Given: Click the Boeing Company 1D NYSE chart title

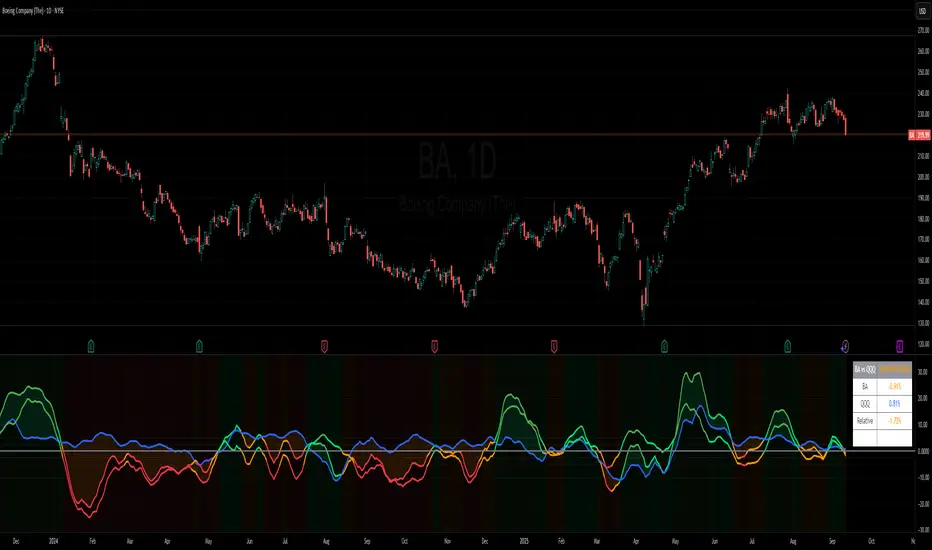Looking at the screenshot, I should 33,11.
